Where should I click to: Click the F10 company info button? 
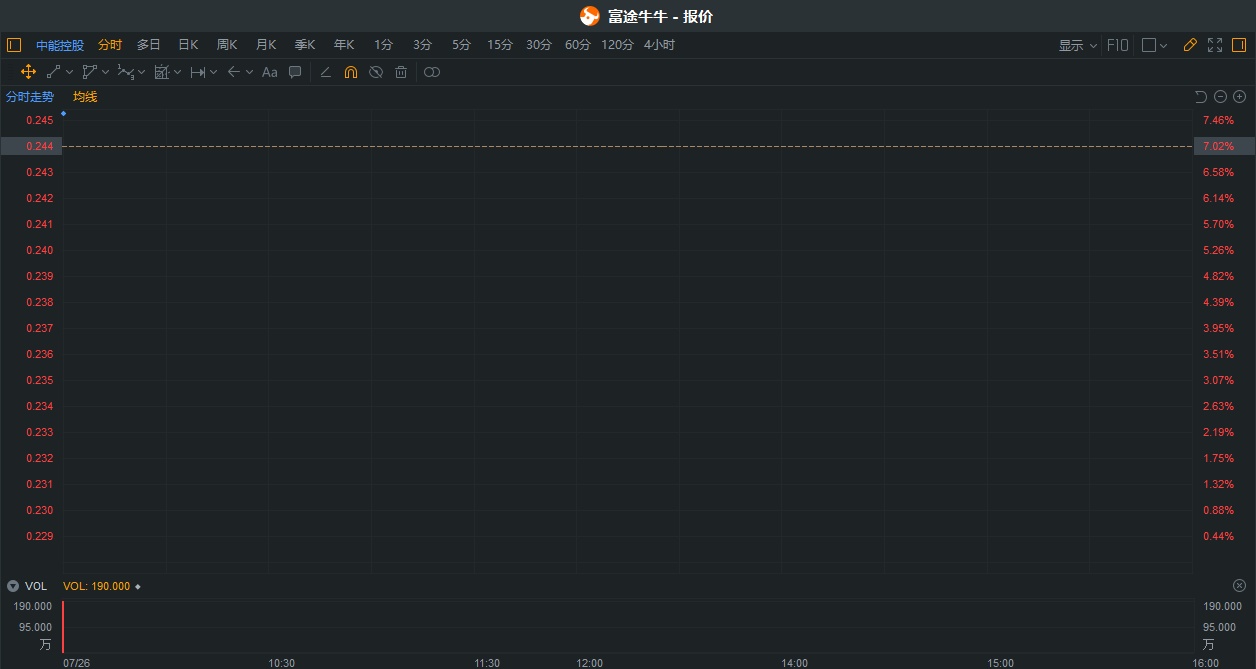(1117, 45)
